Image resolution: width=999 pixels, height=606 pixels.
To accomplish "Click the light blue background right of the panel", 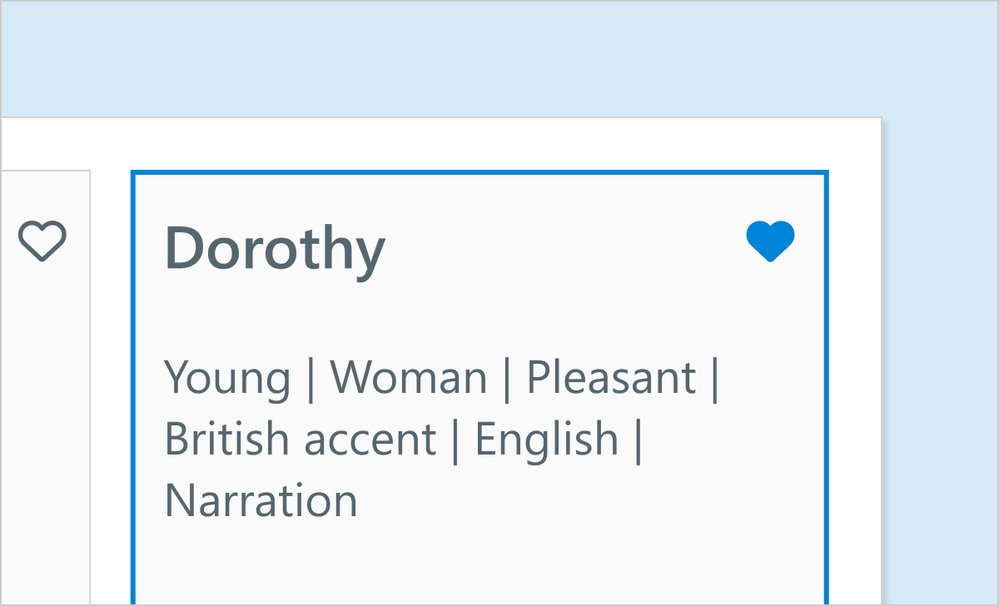I will click(940, 350).
